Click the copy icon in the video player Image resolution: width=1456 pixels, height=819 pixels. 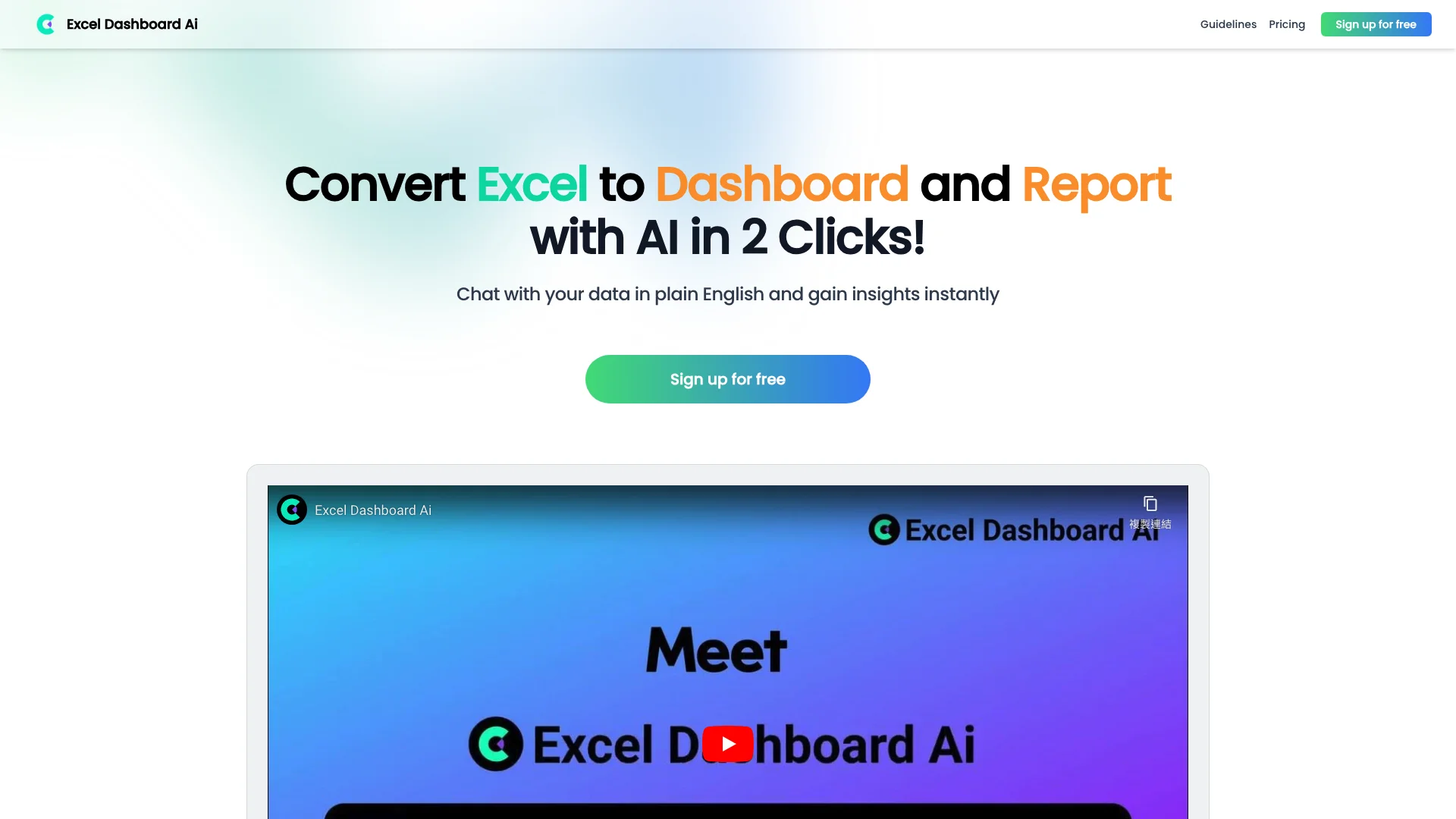1150,504
